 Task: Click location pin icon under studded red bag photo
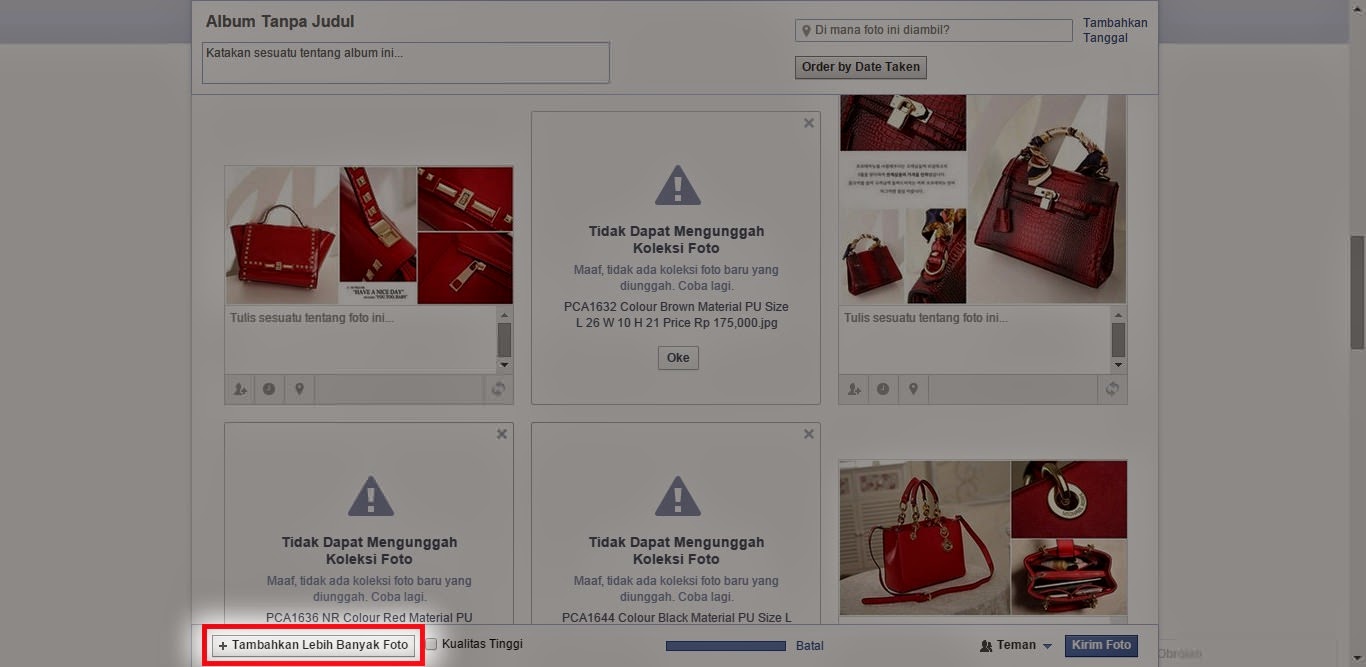pos(299,389)
